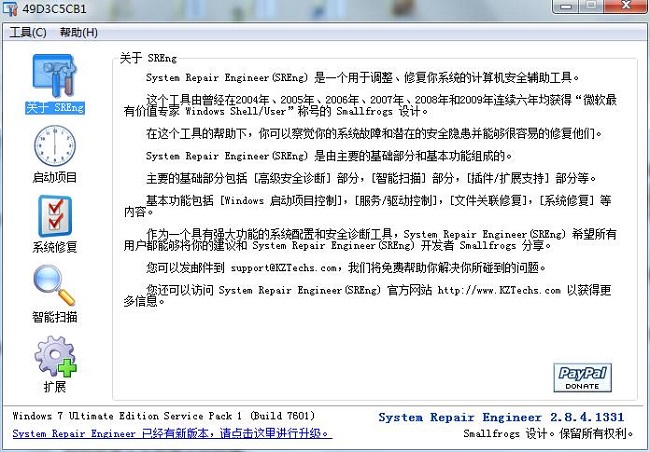Open the 工具(C) menu

[x=28, y=32]
